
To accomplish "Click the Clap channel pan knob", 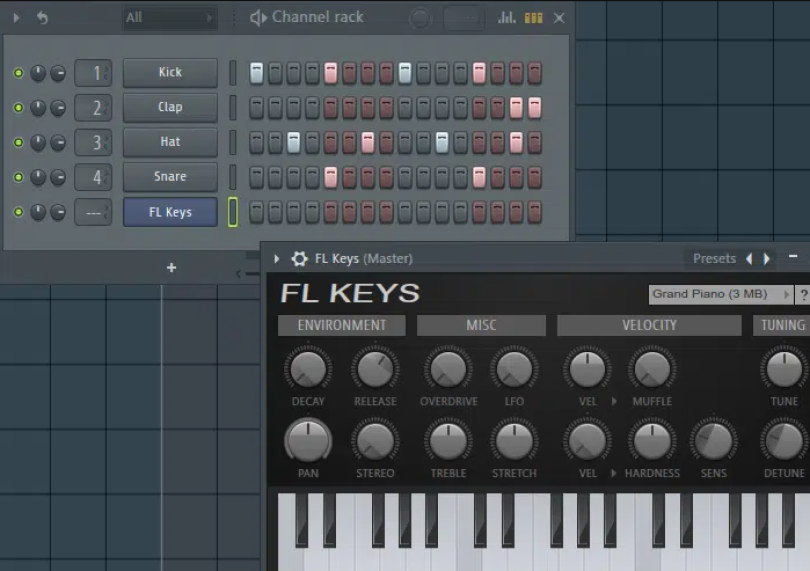I will (38, 107).
